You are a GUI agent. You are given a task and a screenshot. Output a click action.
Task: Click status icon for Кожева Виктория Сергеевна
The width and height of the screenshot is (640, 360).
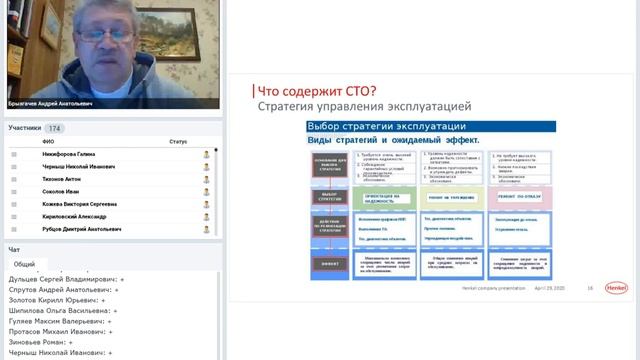[207, 204]
